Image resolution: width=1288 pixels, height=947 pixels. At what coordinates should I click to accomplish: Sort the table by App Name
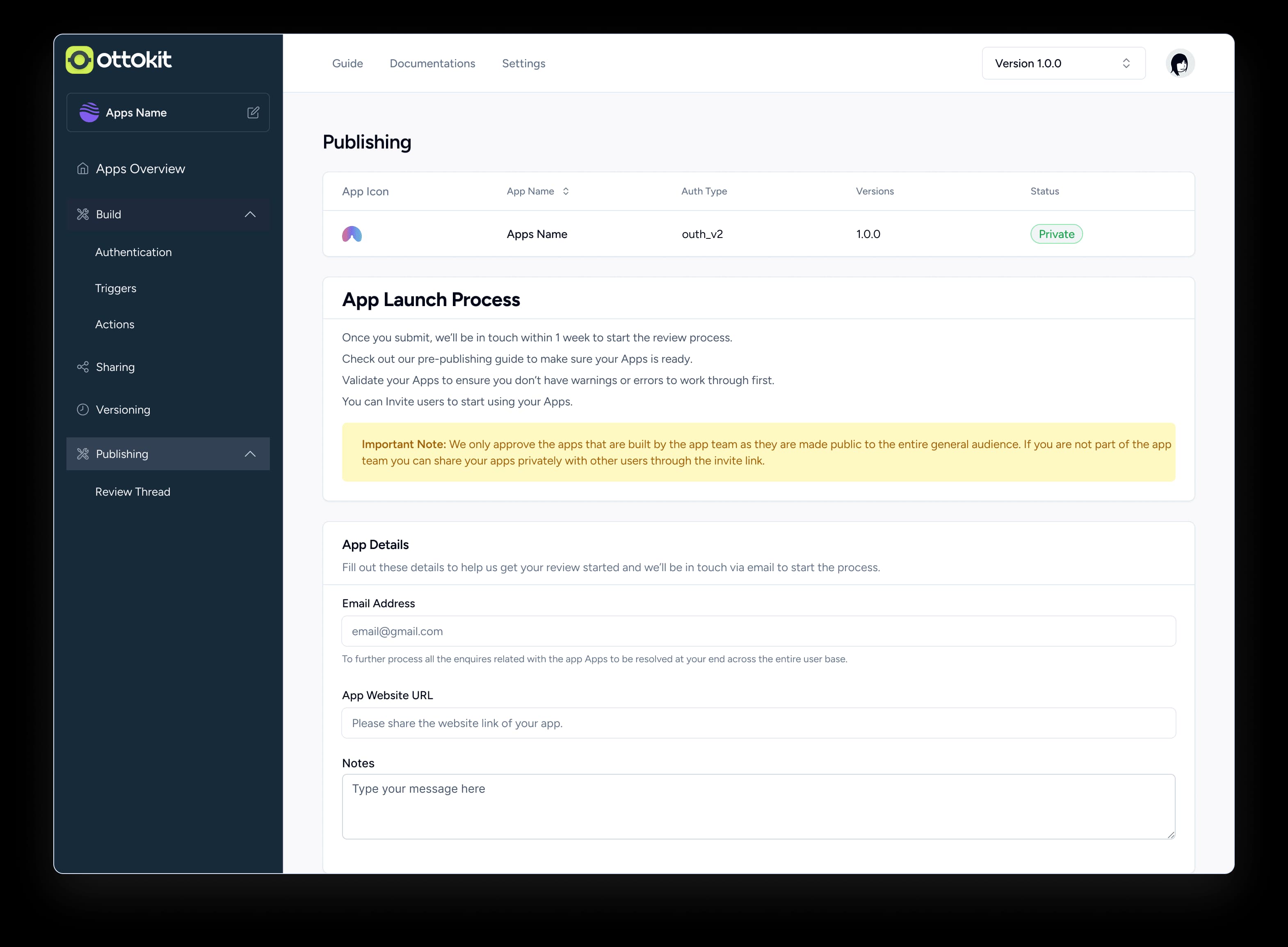[566, 191]
